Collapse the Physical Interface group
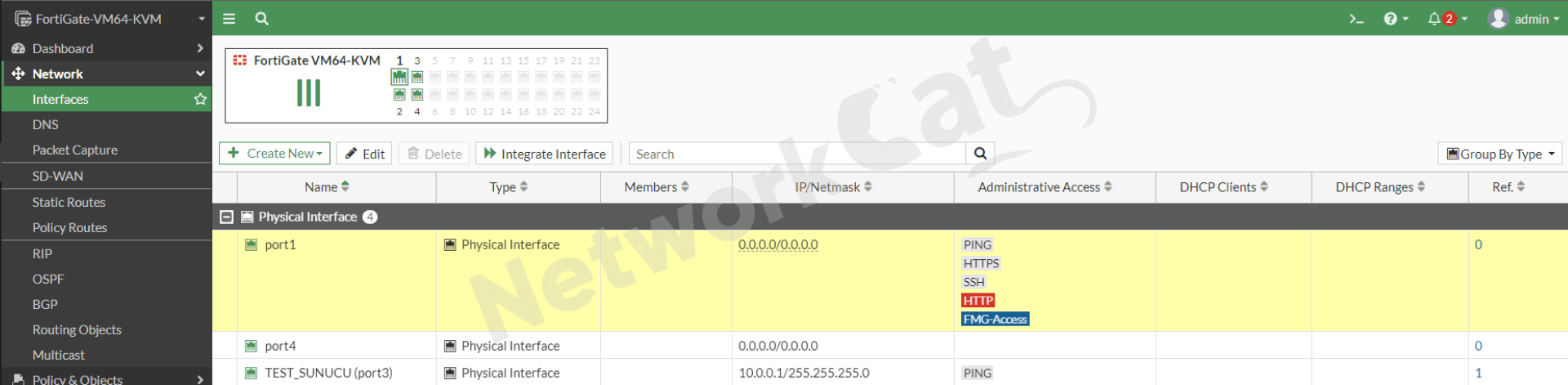This screenshot has width=1568, height=385. coord(227,217)
